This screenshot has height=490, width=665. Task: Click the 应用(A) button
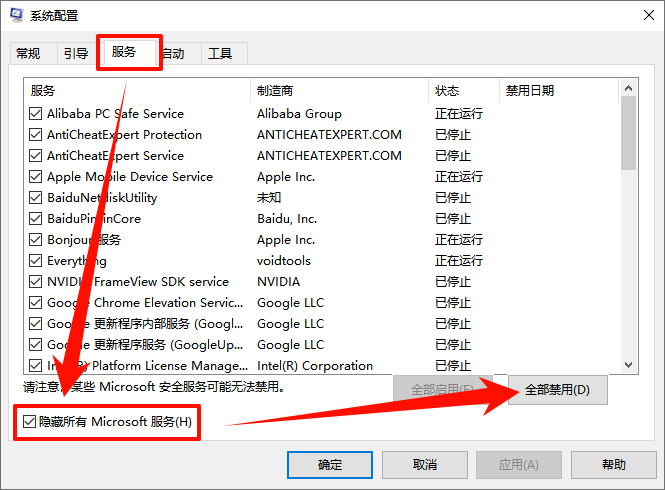pos(519,465)
